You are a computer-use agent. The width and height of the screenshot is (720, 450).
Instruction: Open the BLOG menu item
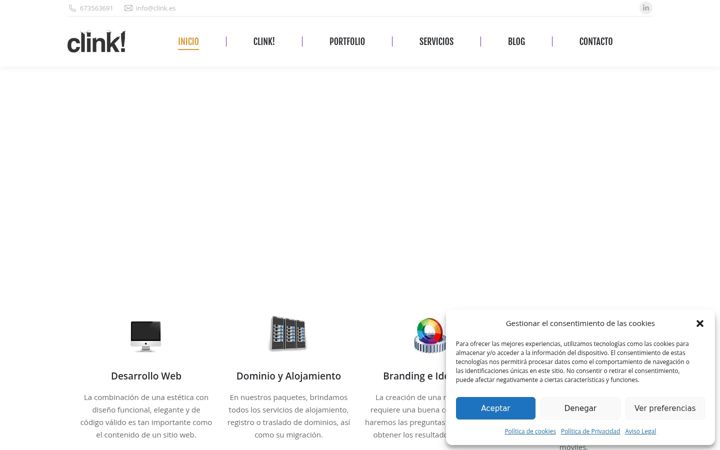click(x=516, y=41)
